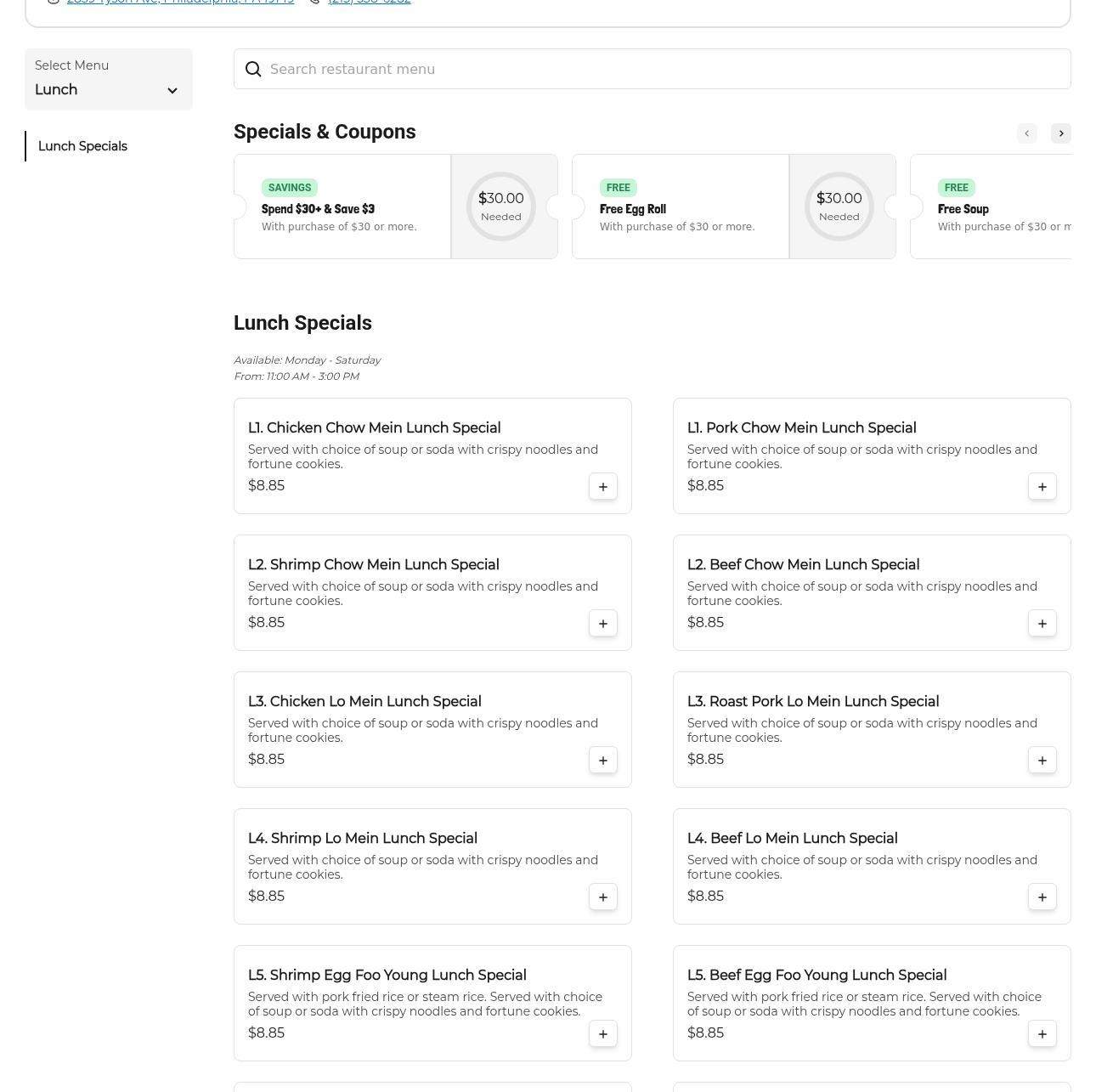This screenshot has height=1092, width=1096.
Task: Add L5. Beef Egg Foo Young
Action: [1042, 1034]
